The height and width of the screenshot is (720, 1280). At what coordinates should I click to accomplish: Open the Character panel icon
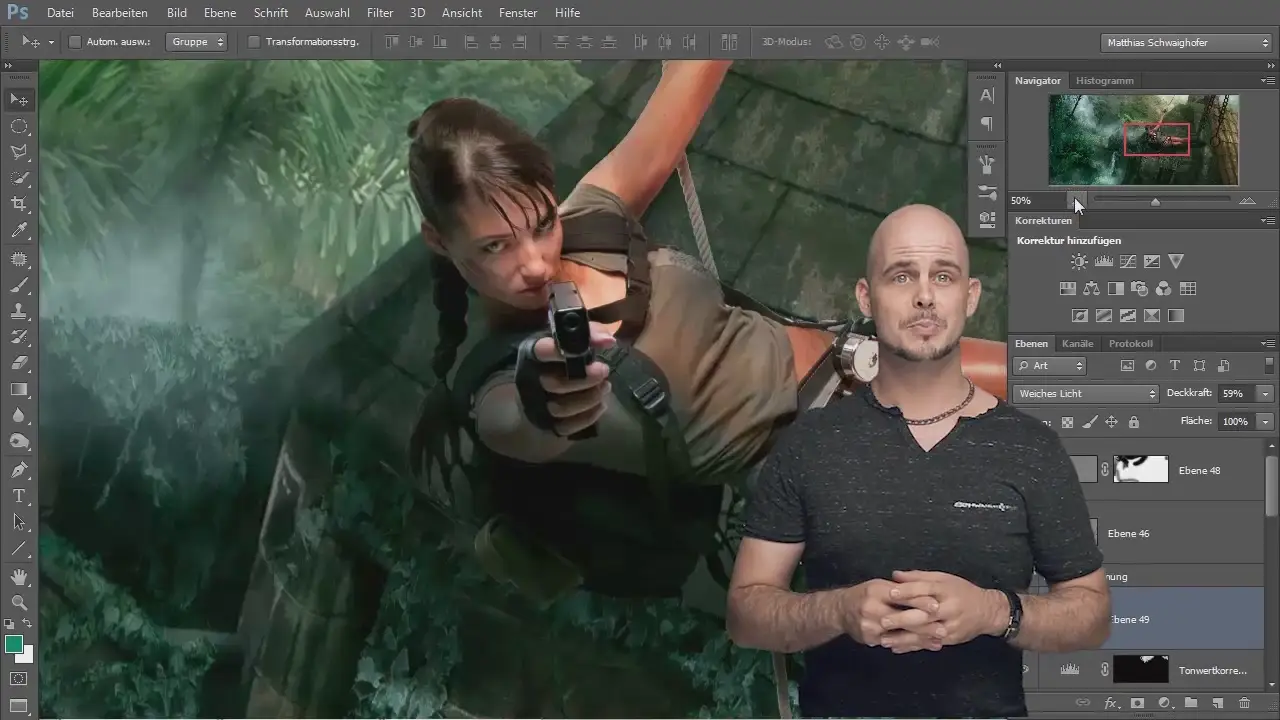tap(987, 96)
